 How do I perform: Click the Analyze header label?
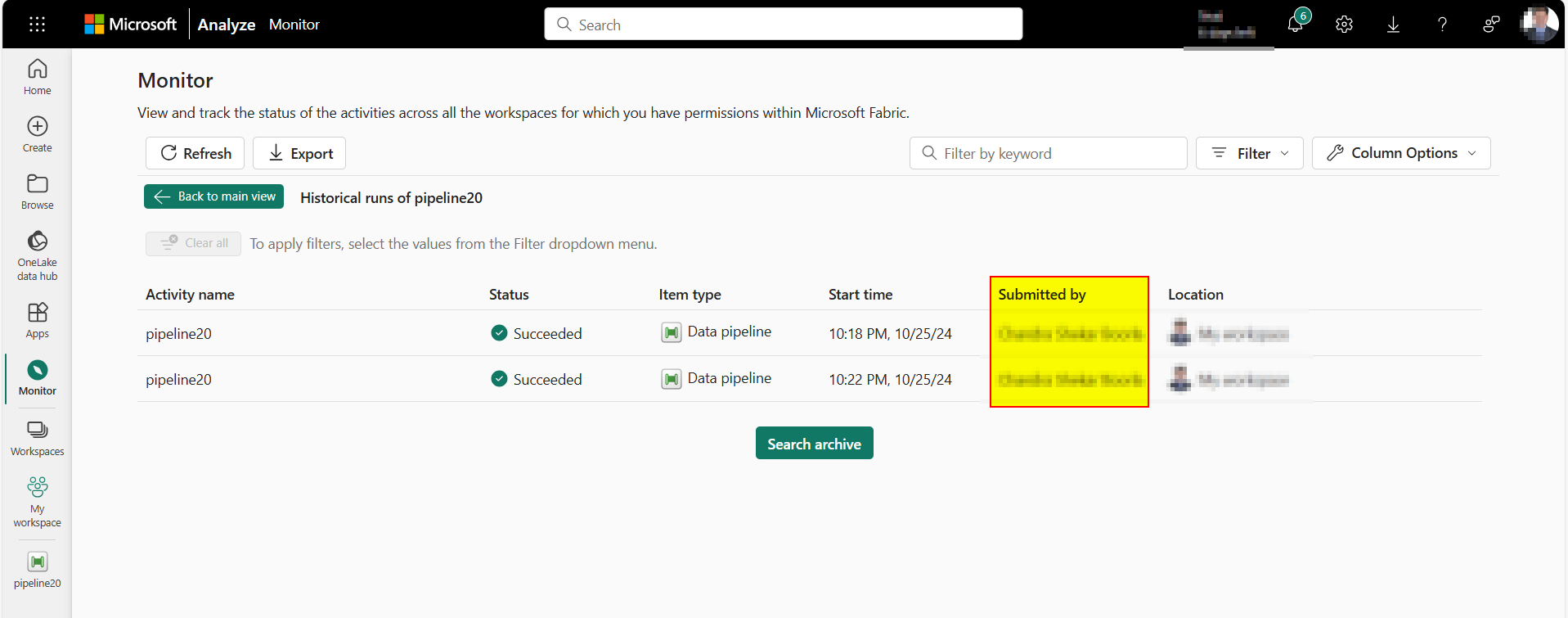[x=227, y=25]
